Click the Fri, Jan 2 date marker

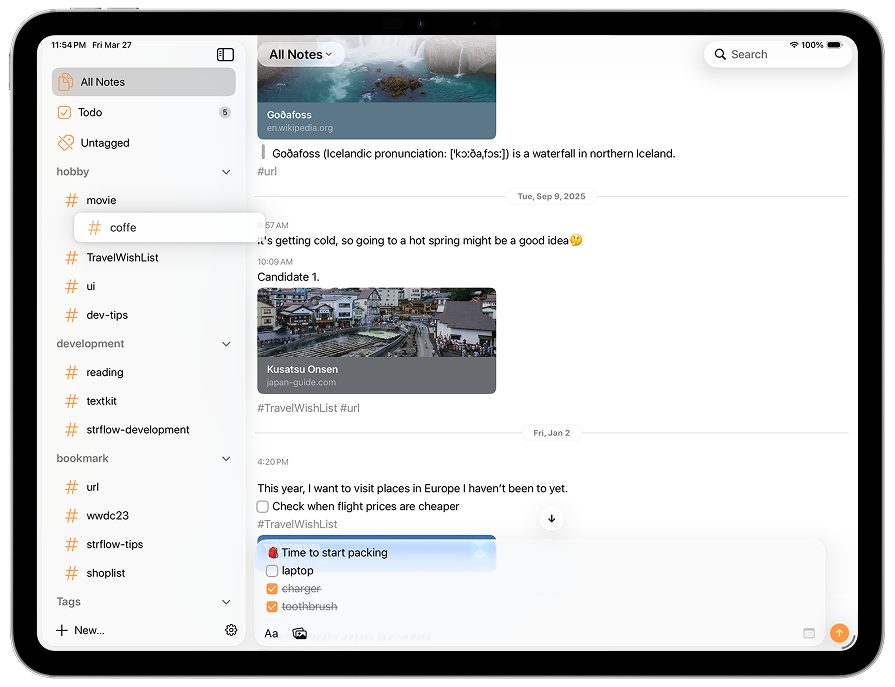pos(551,433)
